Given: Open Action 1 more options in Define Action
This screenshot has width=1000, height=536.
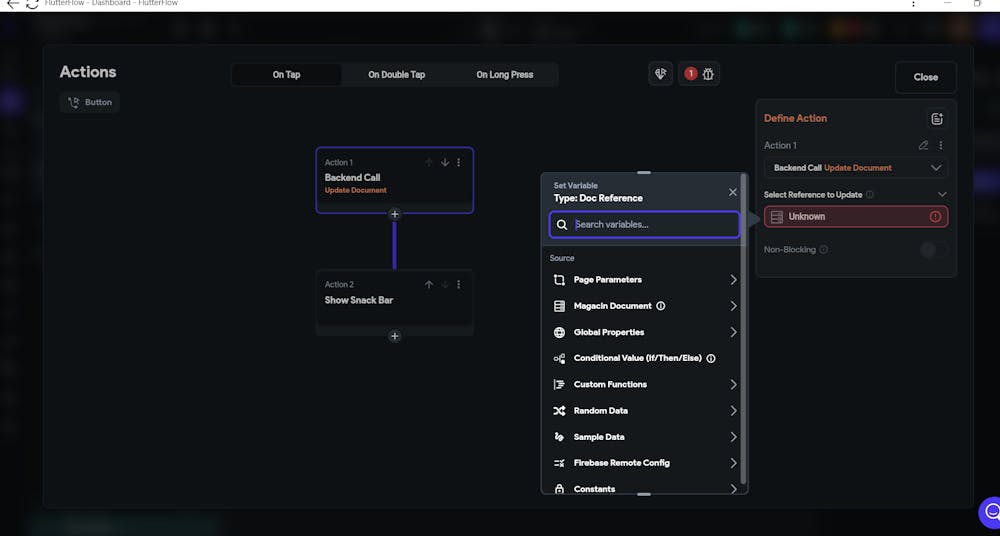Looking at the screenshot, I should (x=941, y=145).
